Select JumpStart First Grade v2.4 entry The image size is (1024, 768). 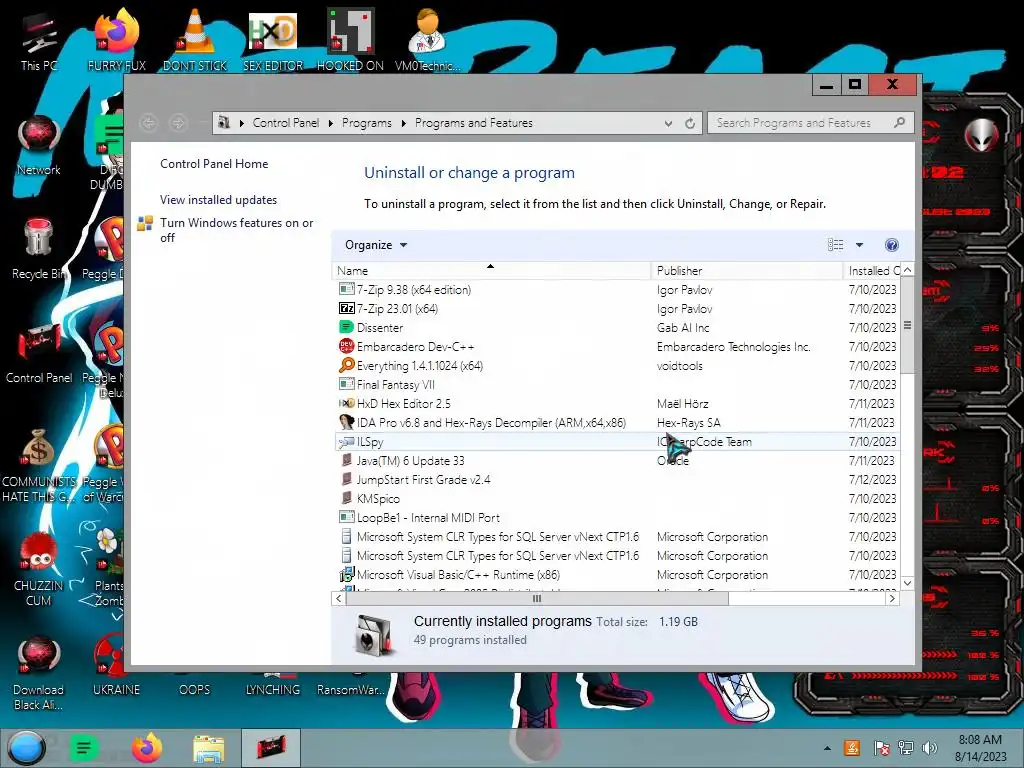pos(616,479)
